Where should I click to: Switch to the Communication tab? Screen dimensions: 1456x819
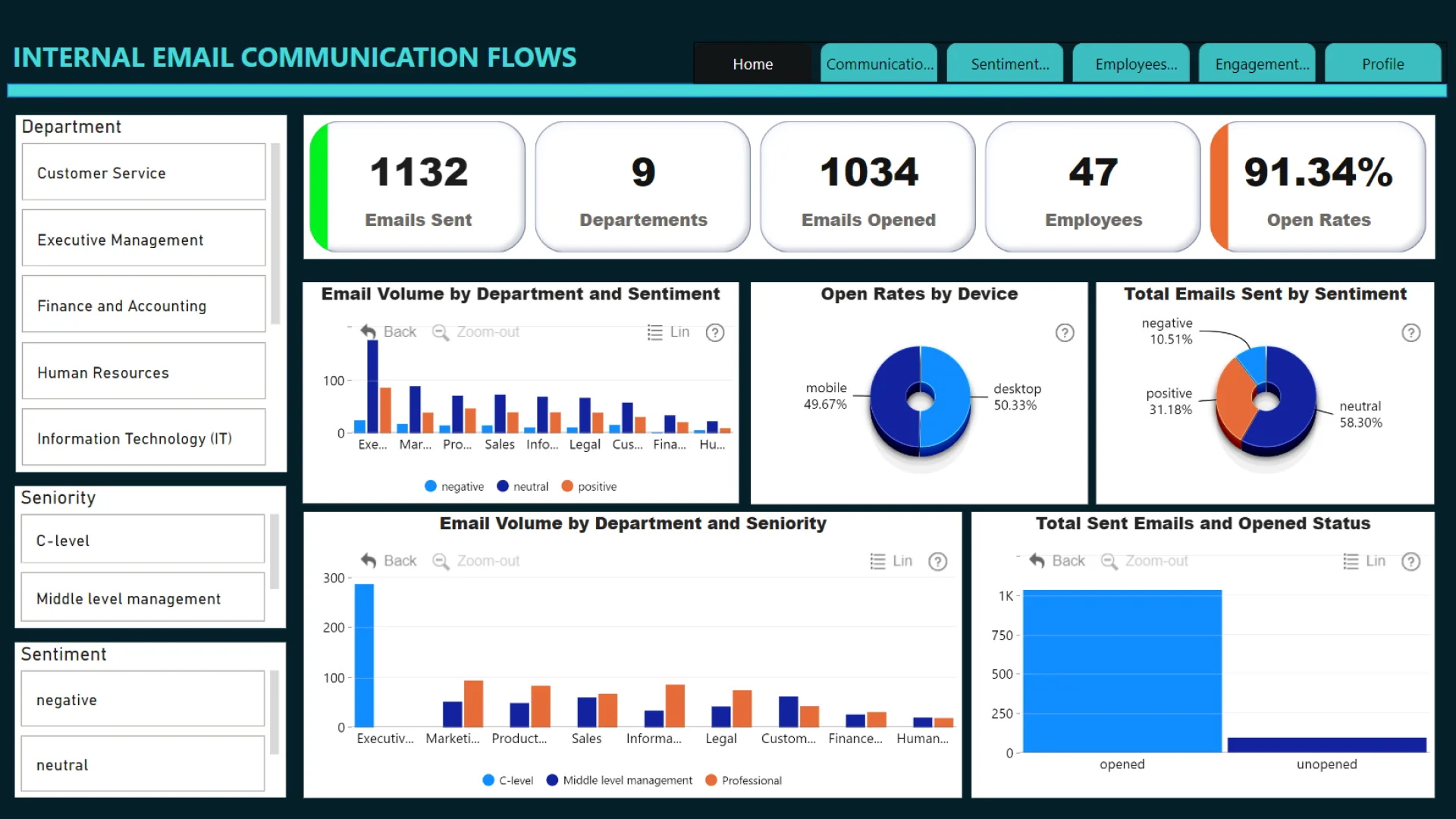tap(879, 64)
